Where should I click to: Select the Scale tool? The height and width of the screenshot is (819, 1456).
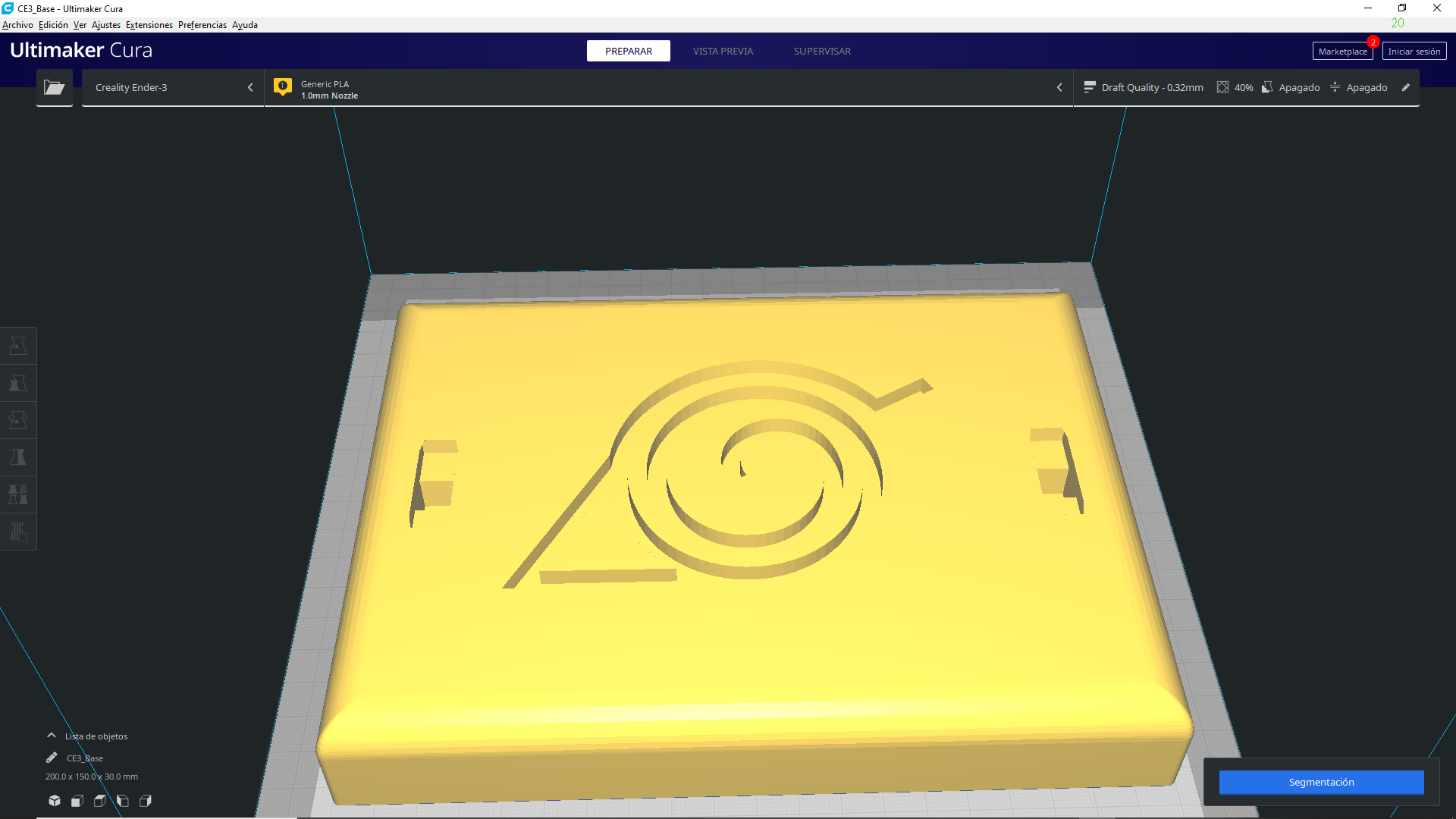tap(18, 383)
